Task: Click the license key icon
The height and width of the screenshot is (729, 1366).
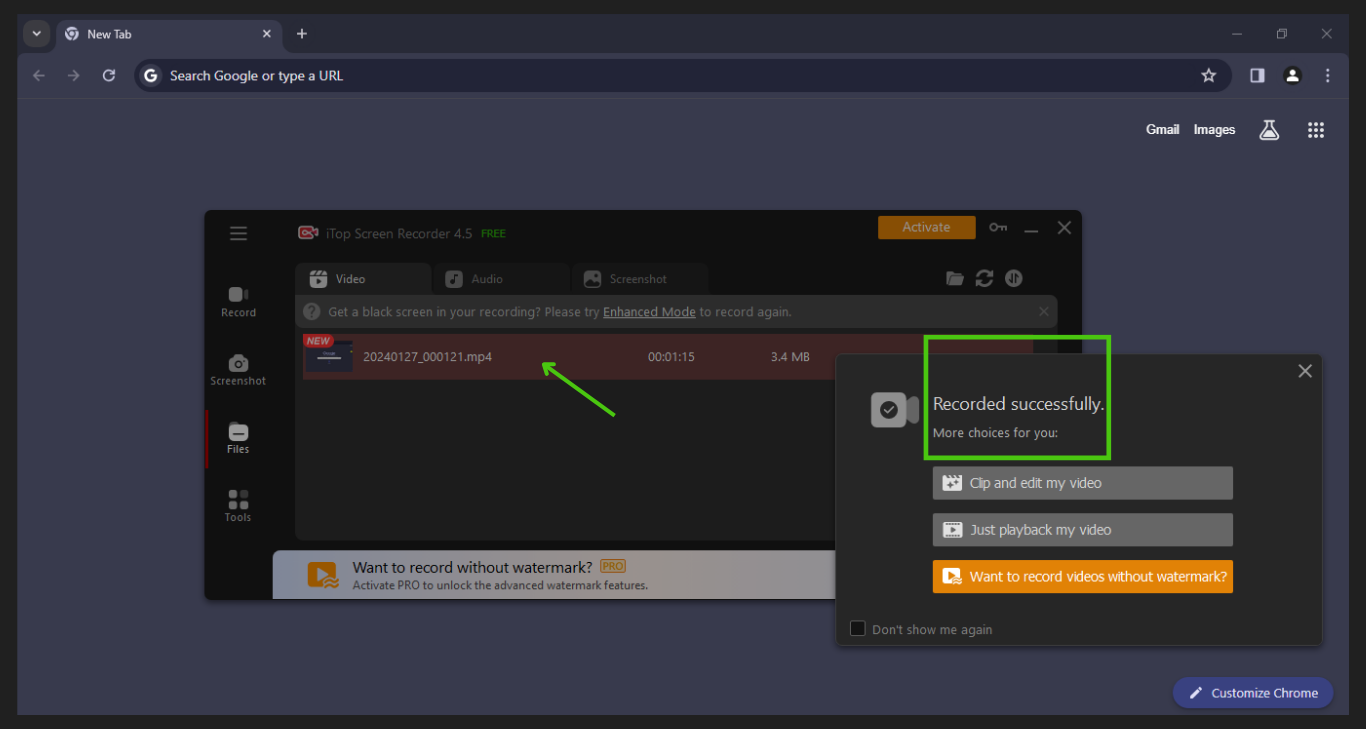Action: tap(998, 228)
